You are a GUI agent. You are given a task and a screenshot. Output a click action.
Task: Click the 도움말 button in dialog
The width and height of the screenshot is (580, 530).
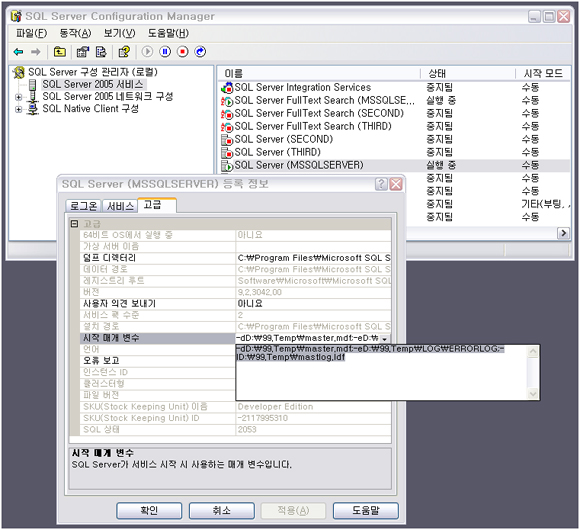(x=366, y=511)
